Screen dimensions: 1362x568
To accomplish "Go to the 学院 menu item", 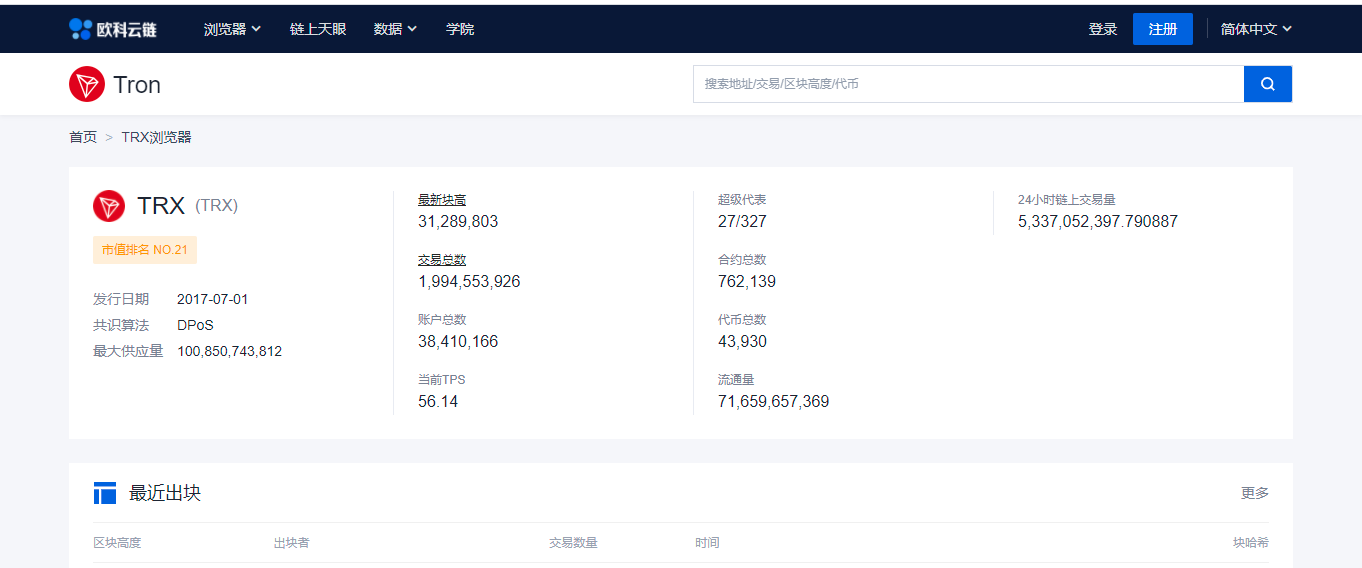I will 460,29.
